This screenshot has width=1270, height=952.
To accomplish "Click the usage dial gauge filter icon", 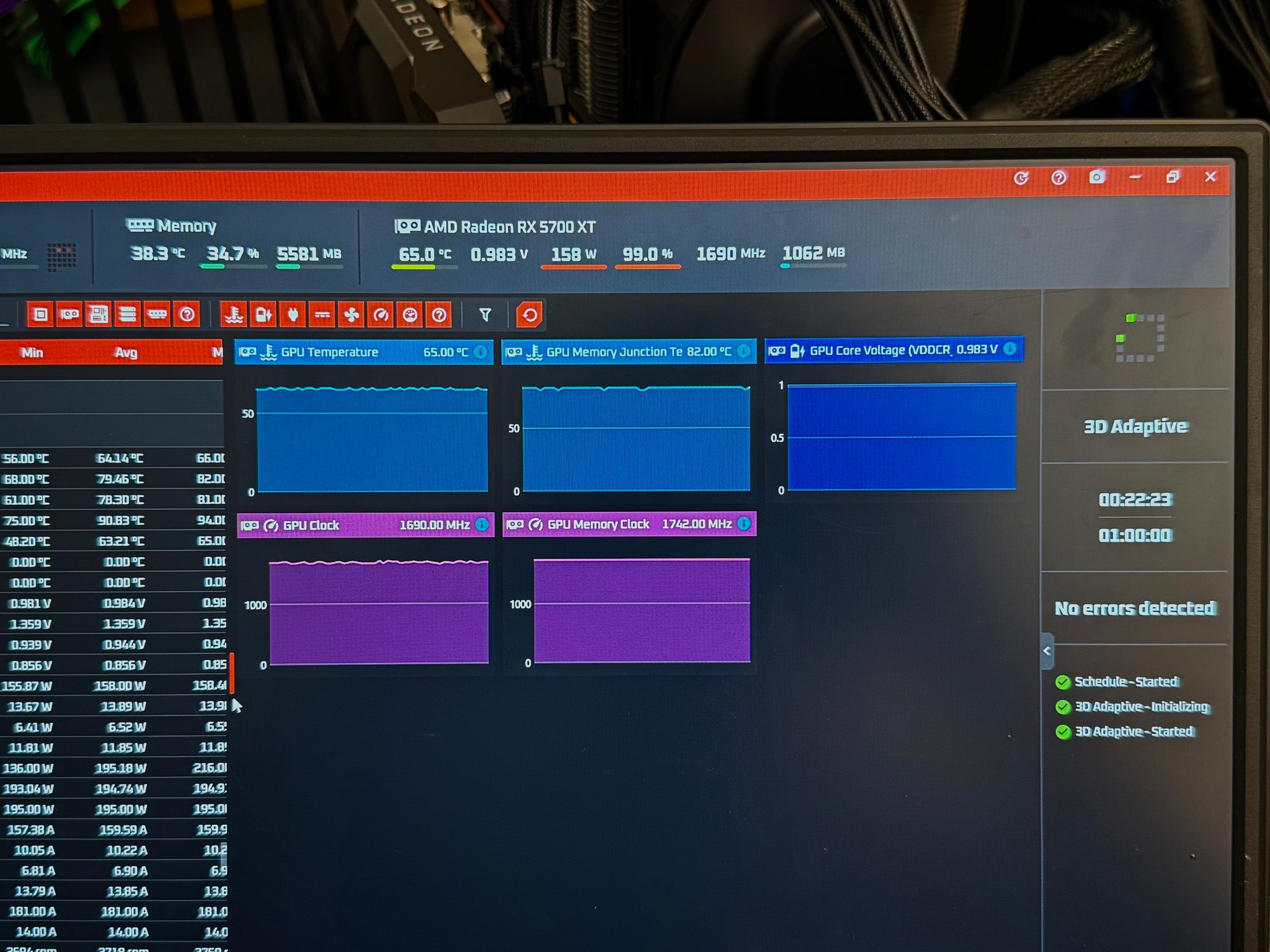I will (410, 315).
